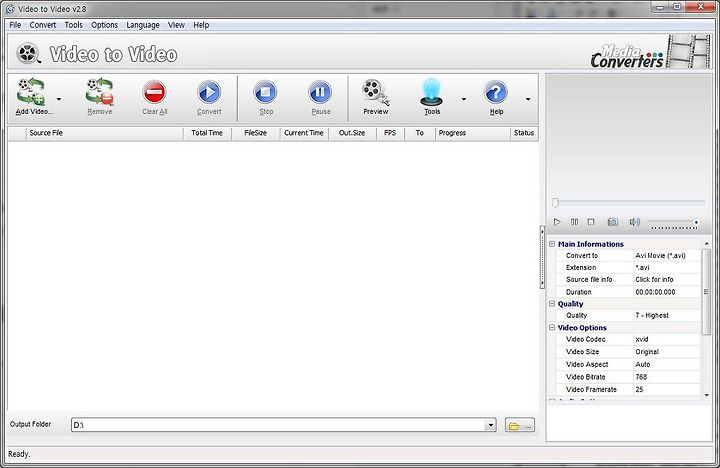Click the Add Video toolbar icon

pos(31,92)
